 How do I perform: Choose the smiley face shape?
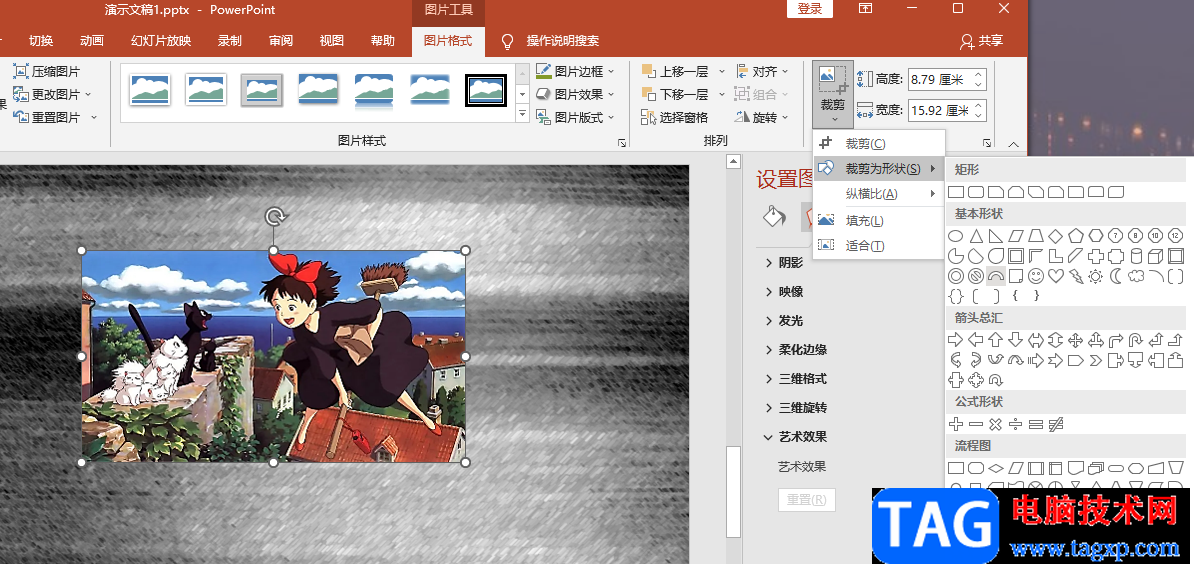1036,276
